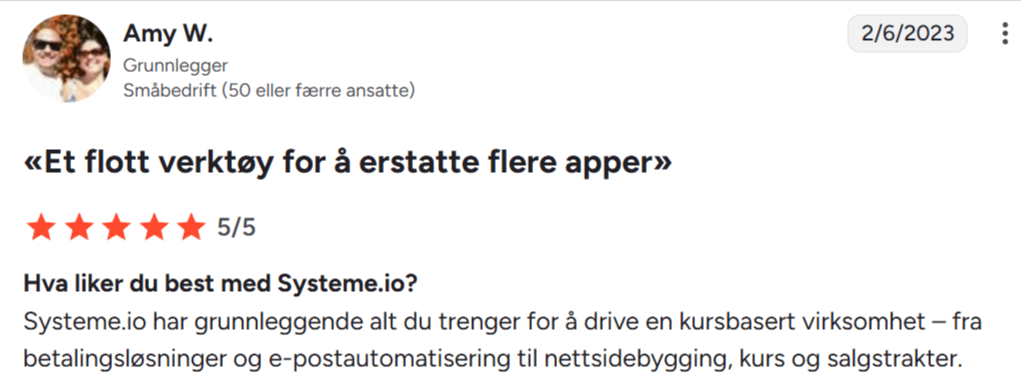
Task: Click the fifth rating star
Action: pyautogui.click(x=191, y=227)
